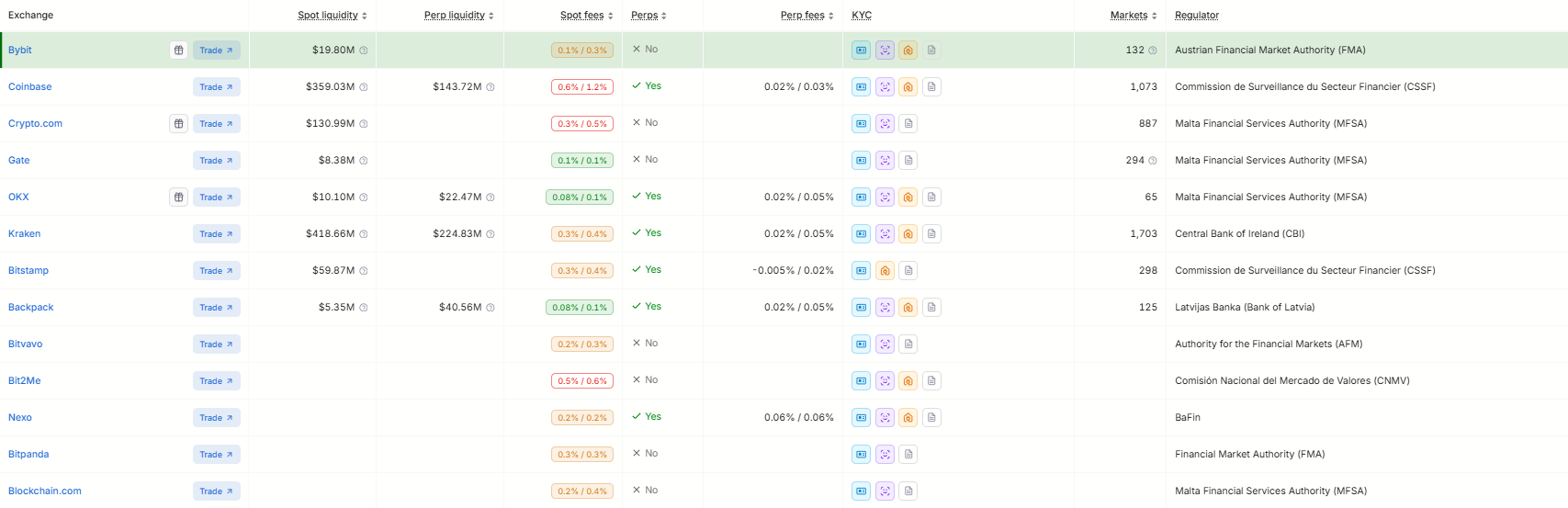Click Gate's blue ID card KYC icon
This screenshot has height=508, width=1568.
(861, 160)
